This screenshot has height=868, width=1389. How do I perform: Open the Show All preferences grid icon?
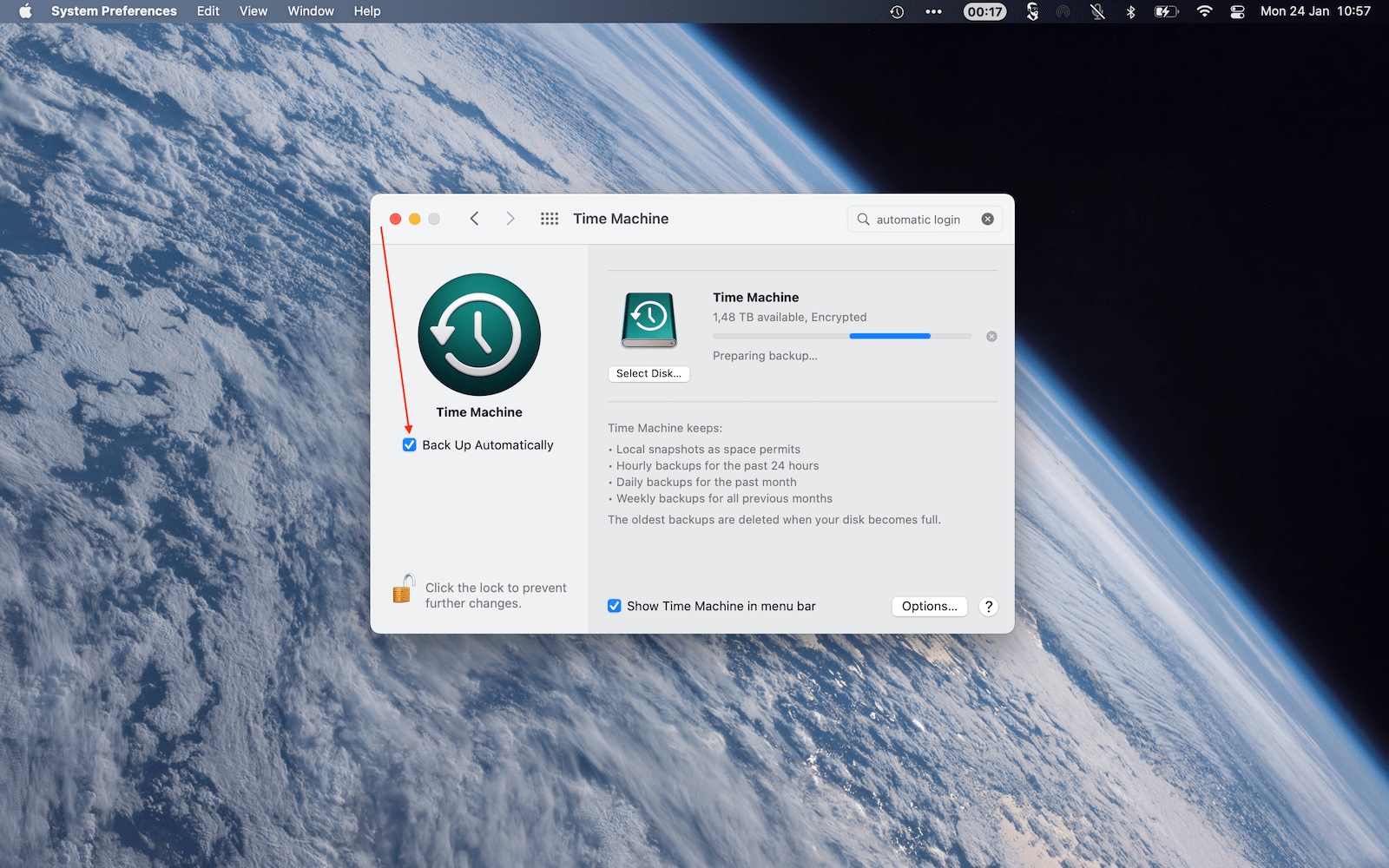coord(550,219)
